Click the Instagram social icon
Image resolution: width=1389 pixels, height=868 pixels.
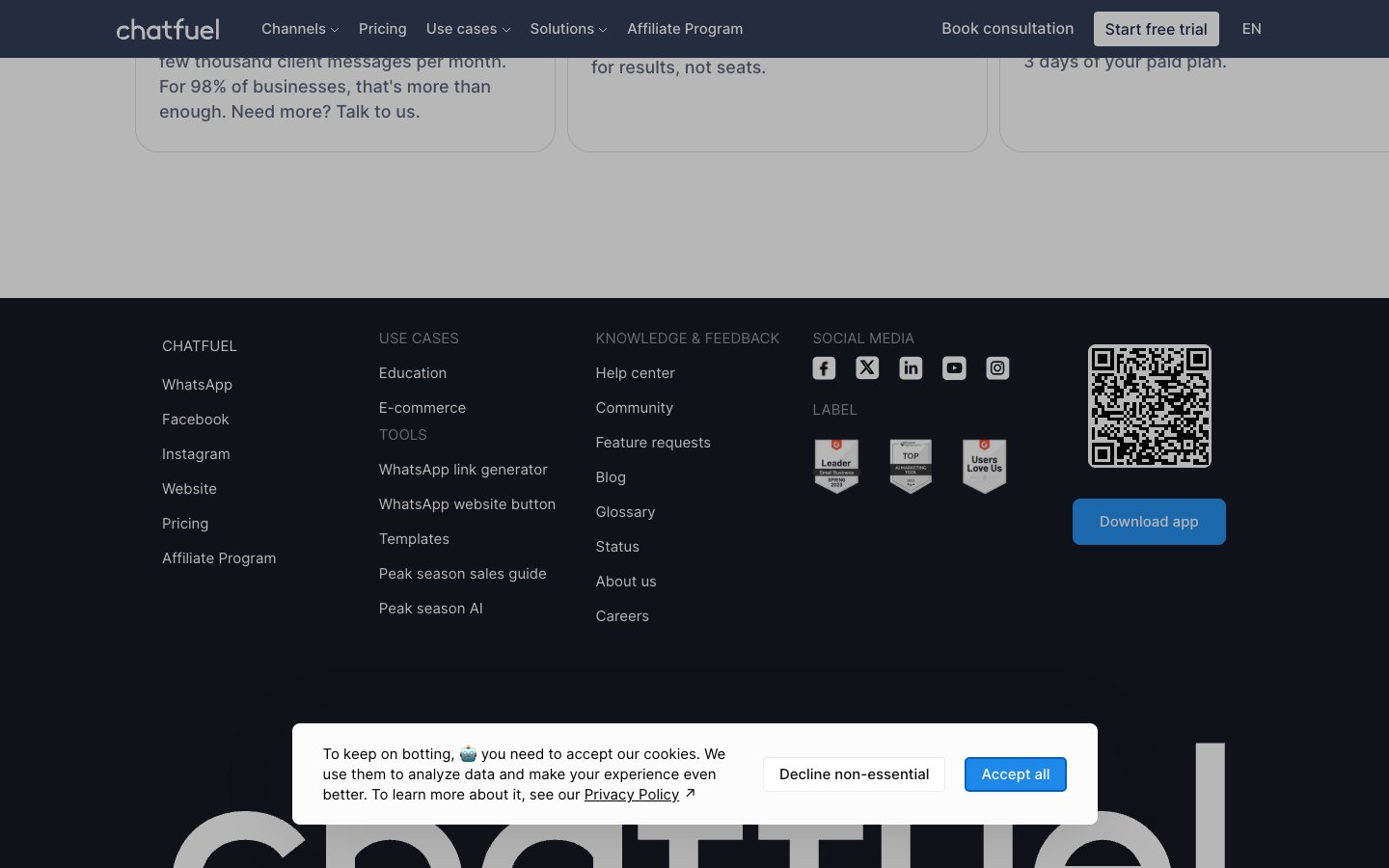[x=997, y=367]
